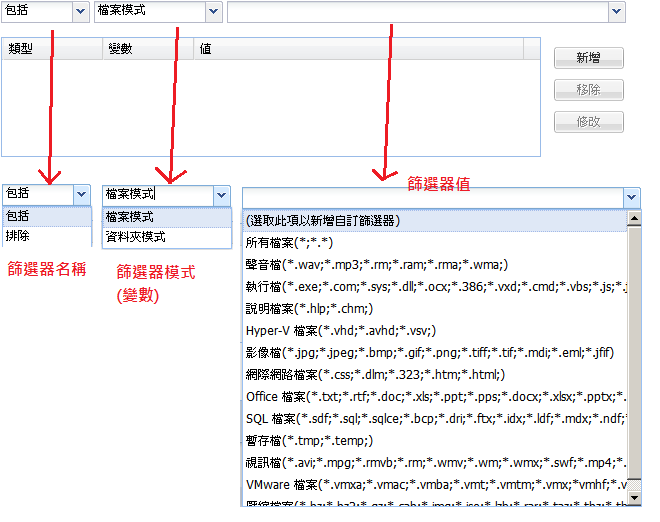The image size is (660, 522).
Task: Click the 新增 button
Action: [588, 58]
